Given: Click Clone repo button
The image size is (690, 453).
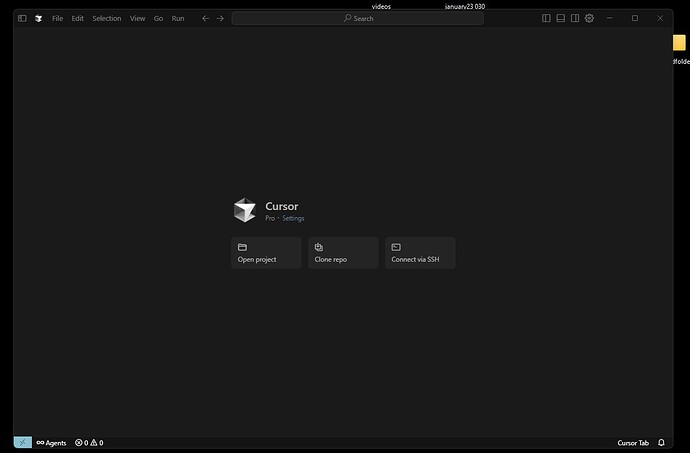Looking at the screenshot, I should (x=343, y=253).
